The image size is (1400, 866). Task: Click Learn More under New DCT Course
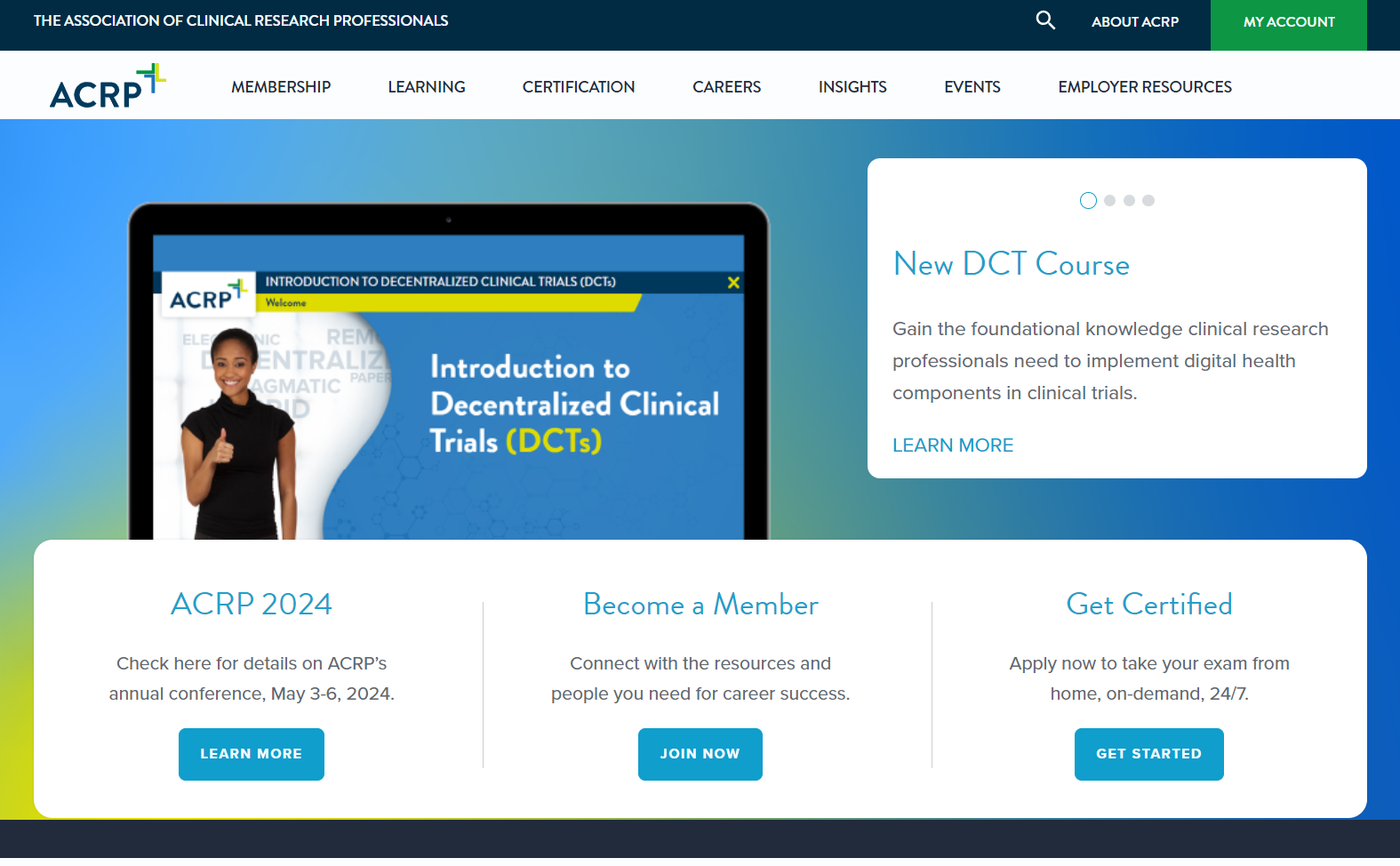953,445
